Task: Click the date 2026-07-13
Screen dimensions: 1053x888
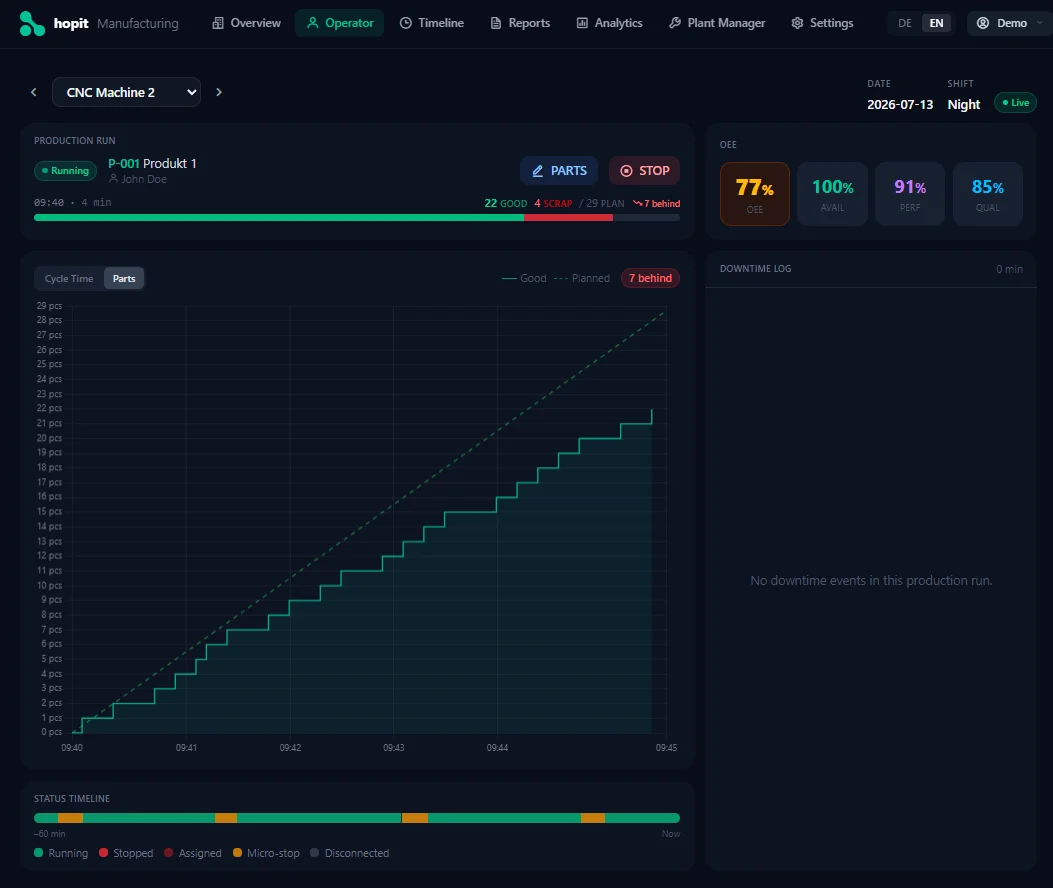Action: [x=900, y=105]
